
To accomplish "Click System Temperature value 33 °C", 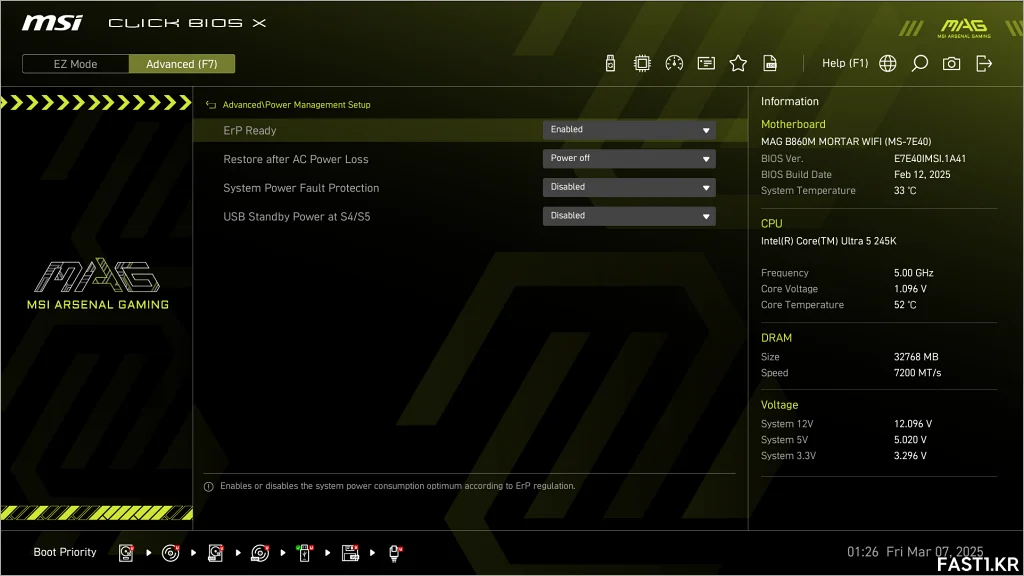I will [905, 191].
